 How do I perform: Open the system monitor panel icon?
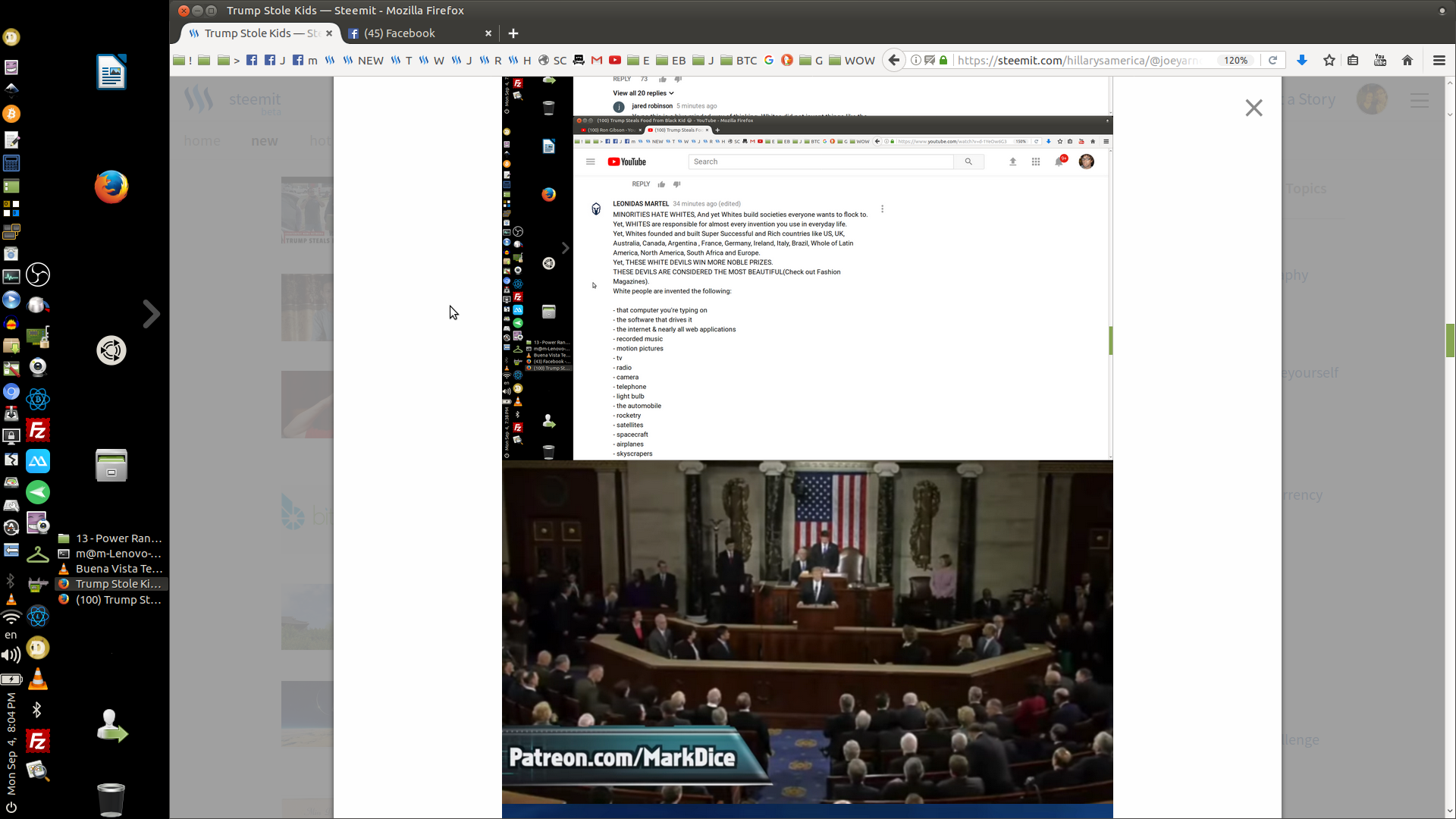coord(11,277)
